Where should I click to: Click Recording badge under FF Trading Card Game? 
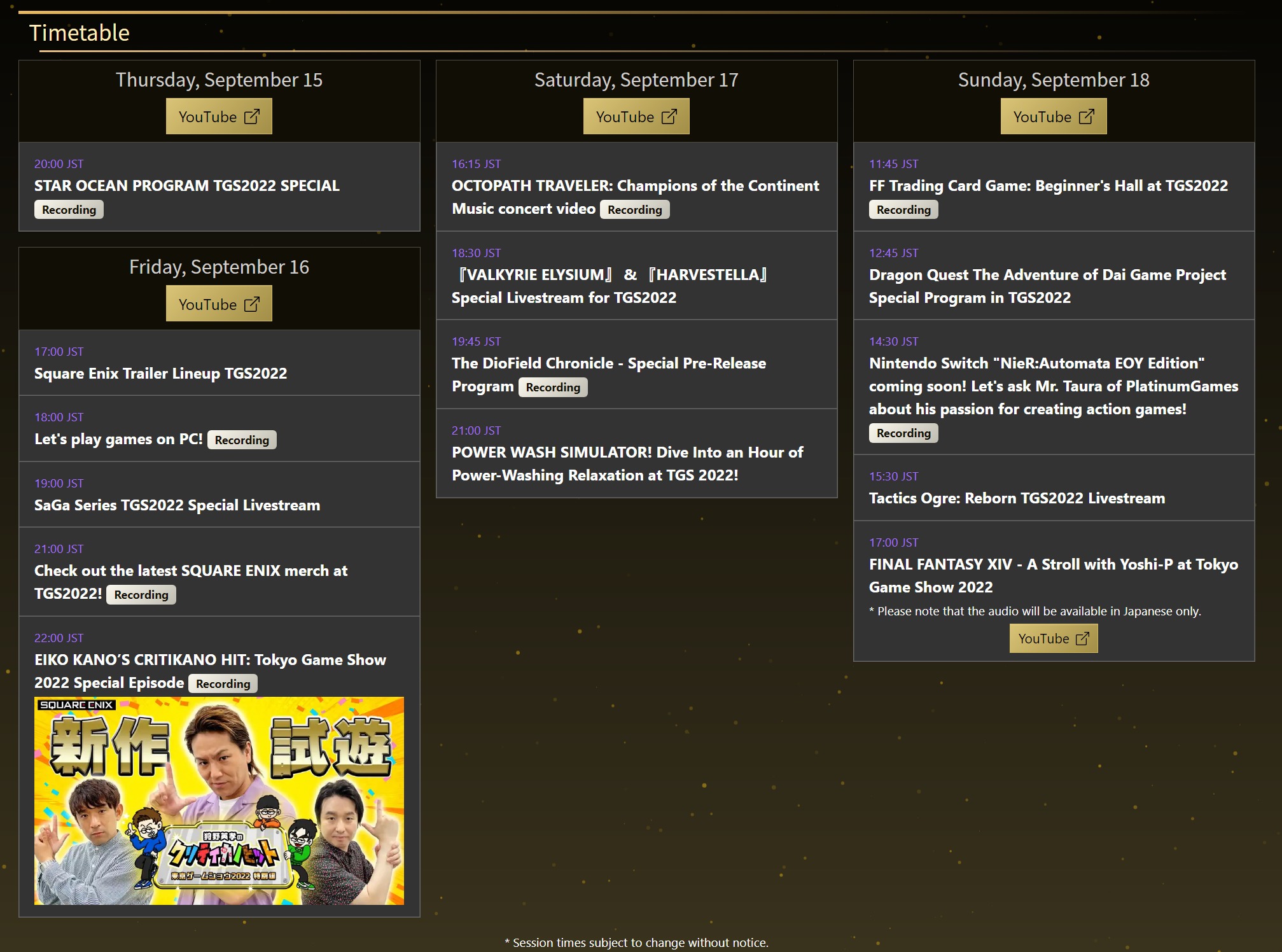pos(903,210)
